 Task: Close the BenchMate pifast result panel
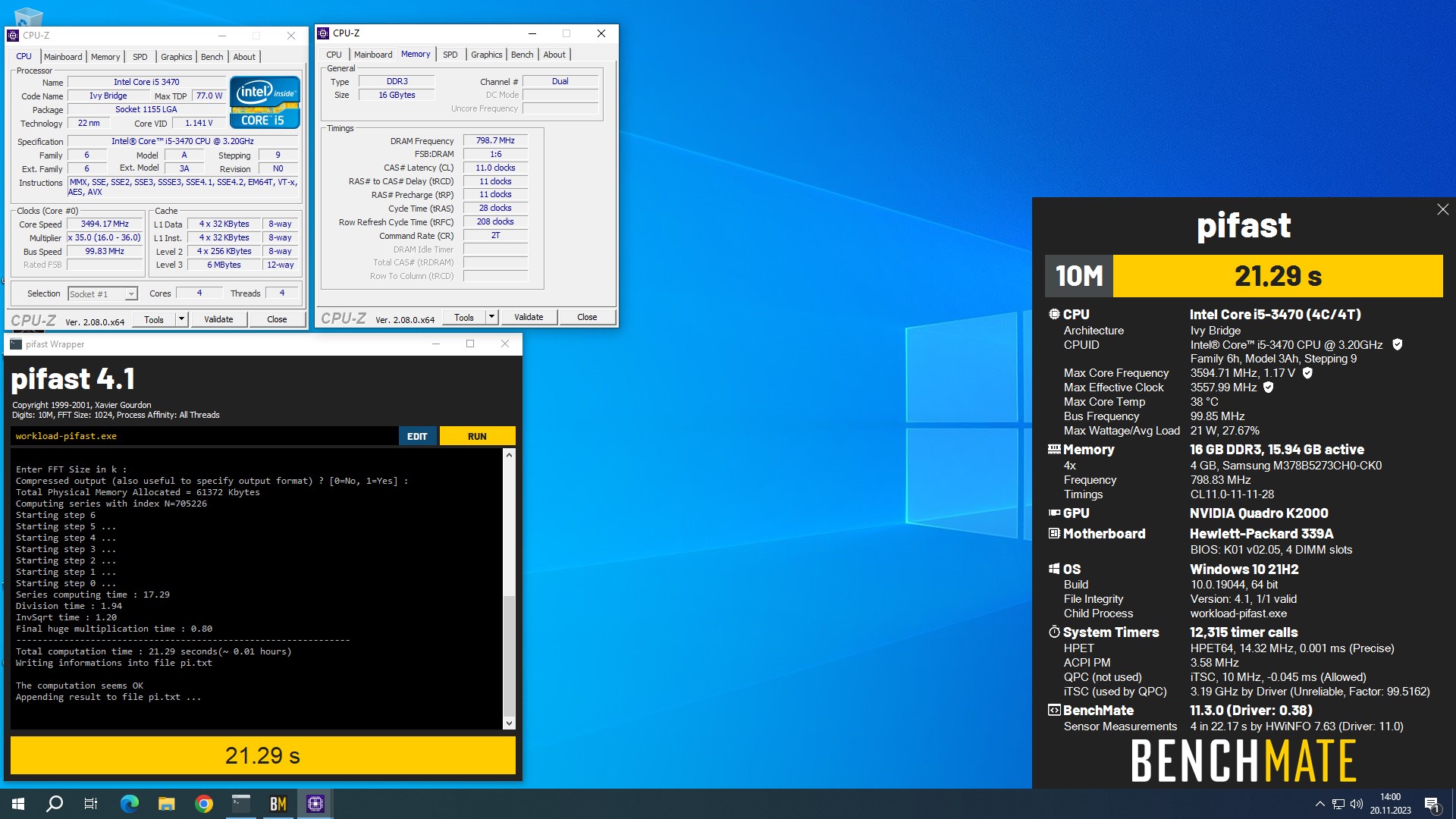point(1442,210)
